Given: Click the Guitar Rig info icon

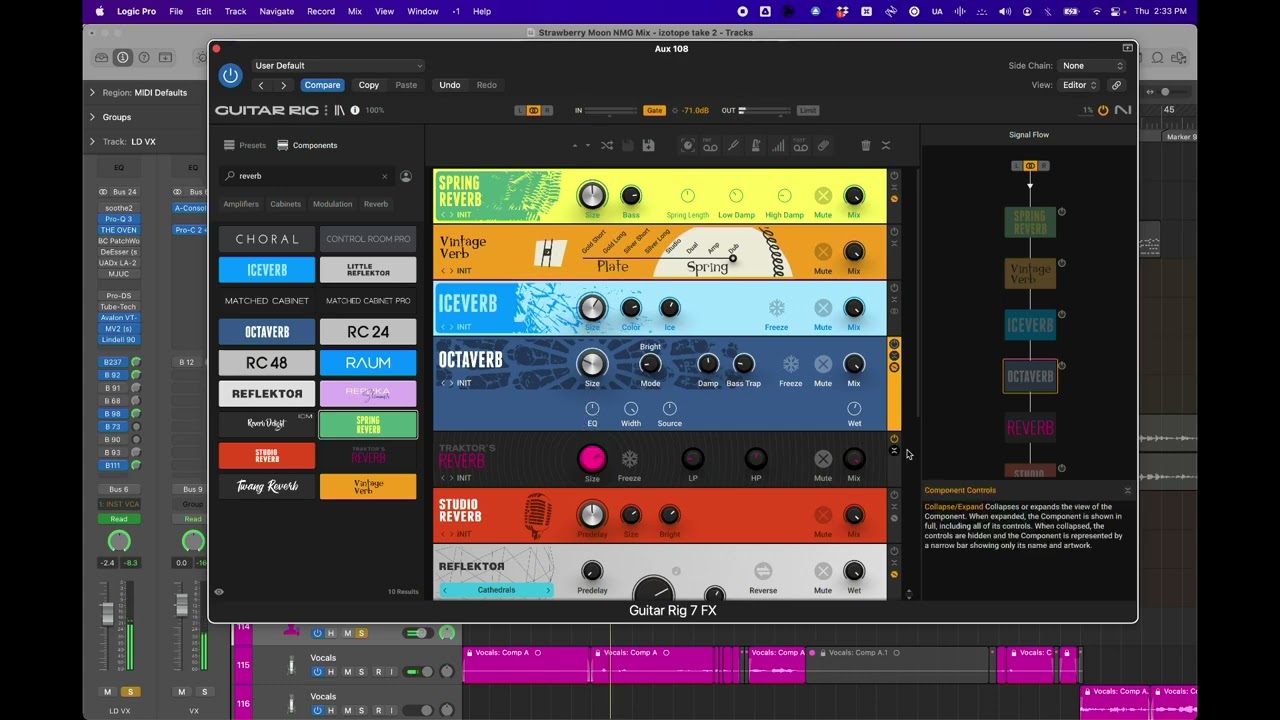Looking at the screenshot, I should coord(355,110).
